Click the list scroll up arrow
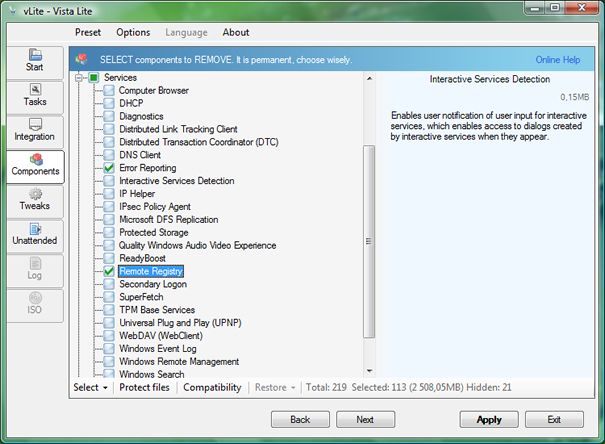The height and width of the screenshot is (444, 605). (x=369, y=78)
